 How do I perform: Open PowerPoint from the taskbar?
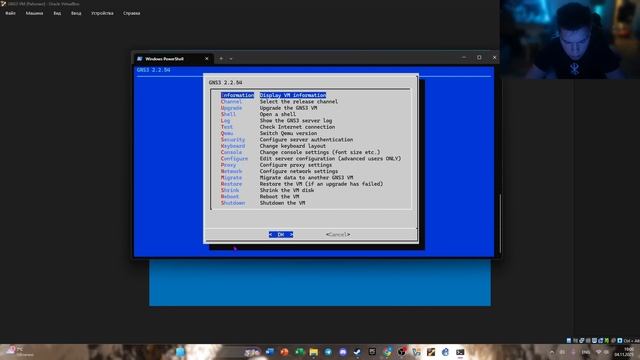point(284,352)
